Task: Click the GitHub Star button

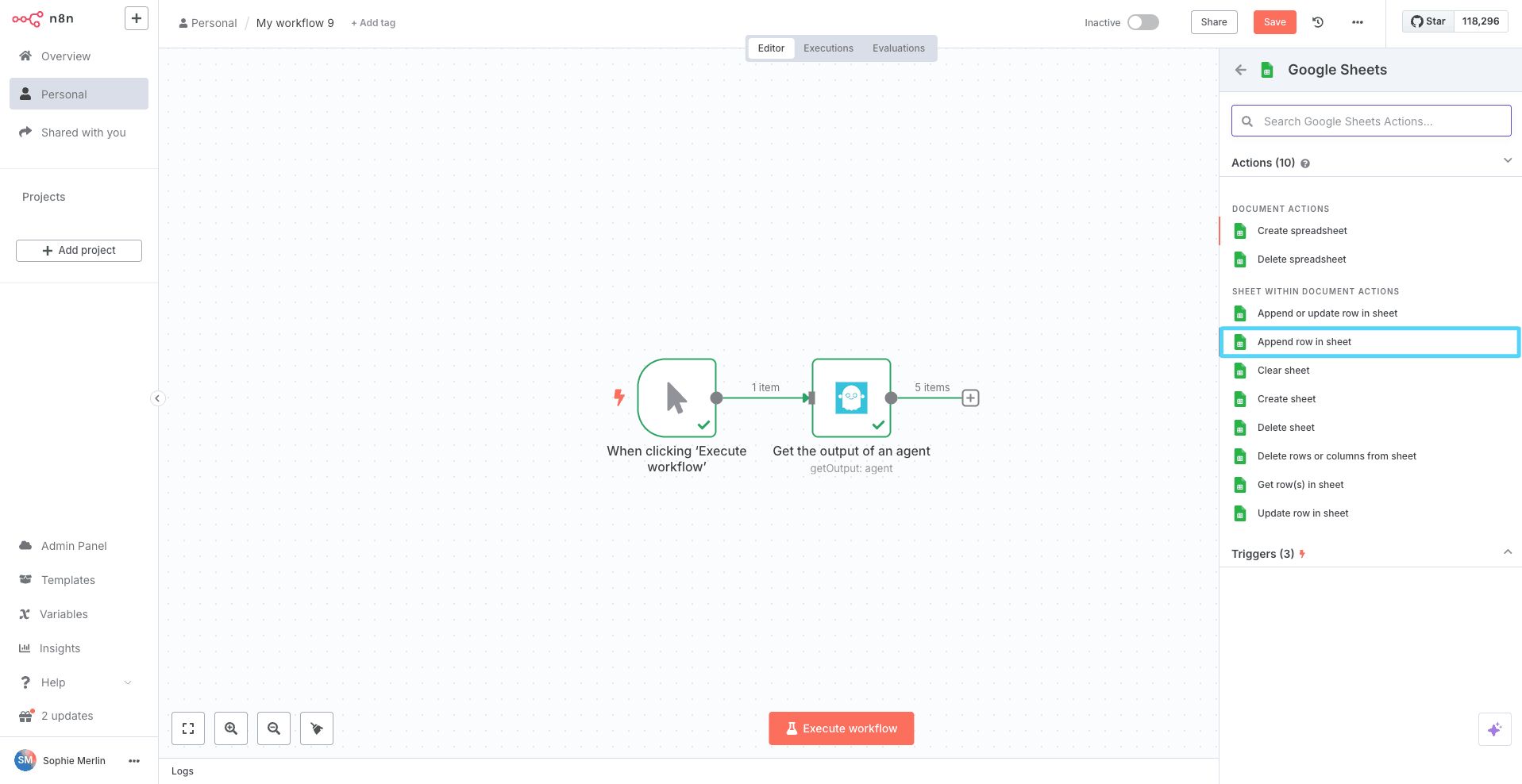Action: (1428, 21)
